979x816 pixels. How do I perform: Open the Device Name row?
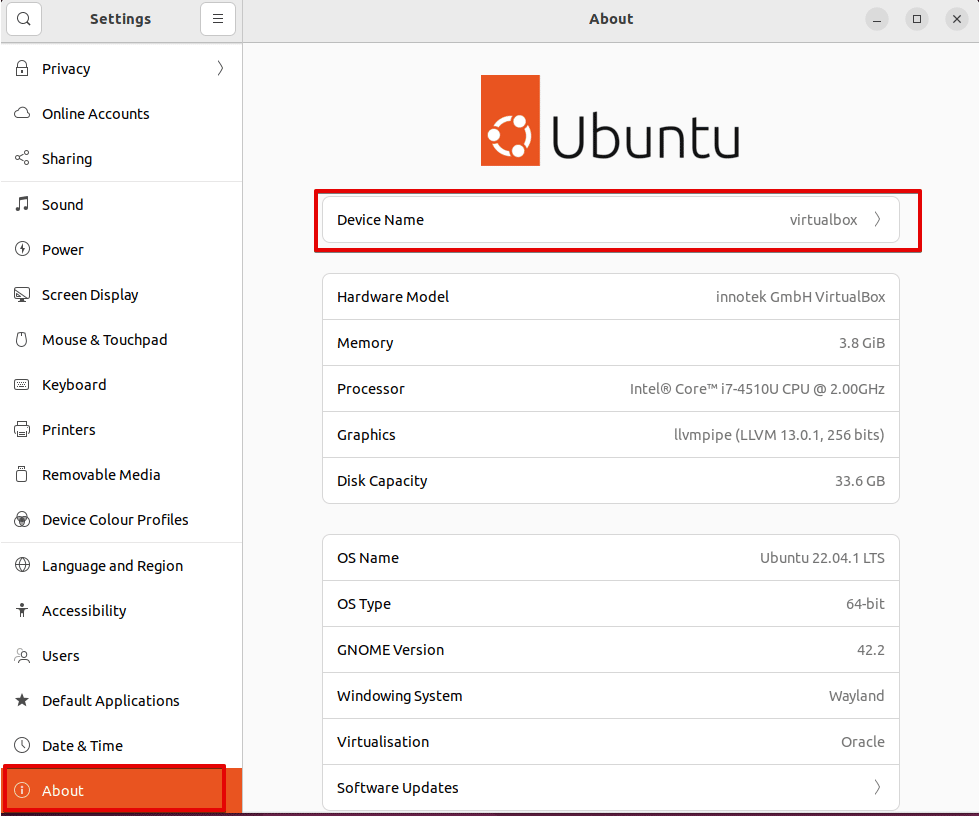point(611,220)
